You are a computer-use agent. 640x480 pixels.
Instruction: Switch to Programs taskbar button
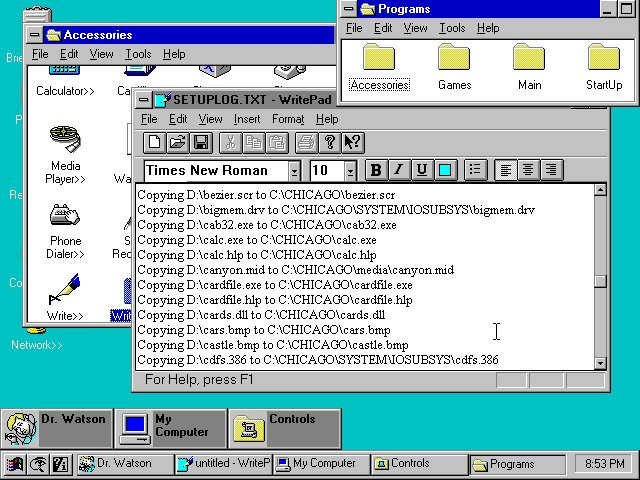pos(518,464)
